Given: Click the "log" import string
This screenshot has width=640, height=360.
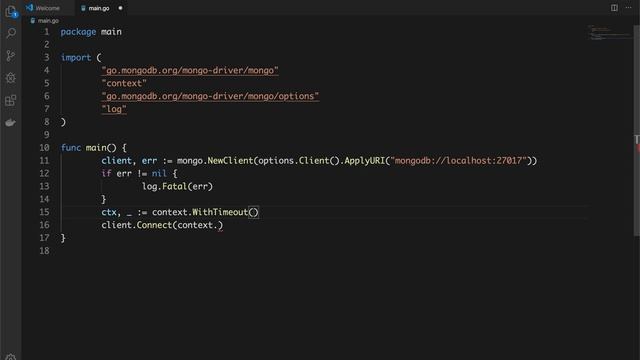Looking at the screenshot, I should [114, 109].
